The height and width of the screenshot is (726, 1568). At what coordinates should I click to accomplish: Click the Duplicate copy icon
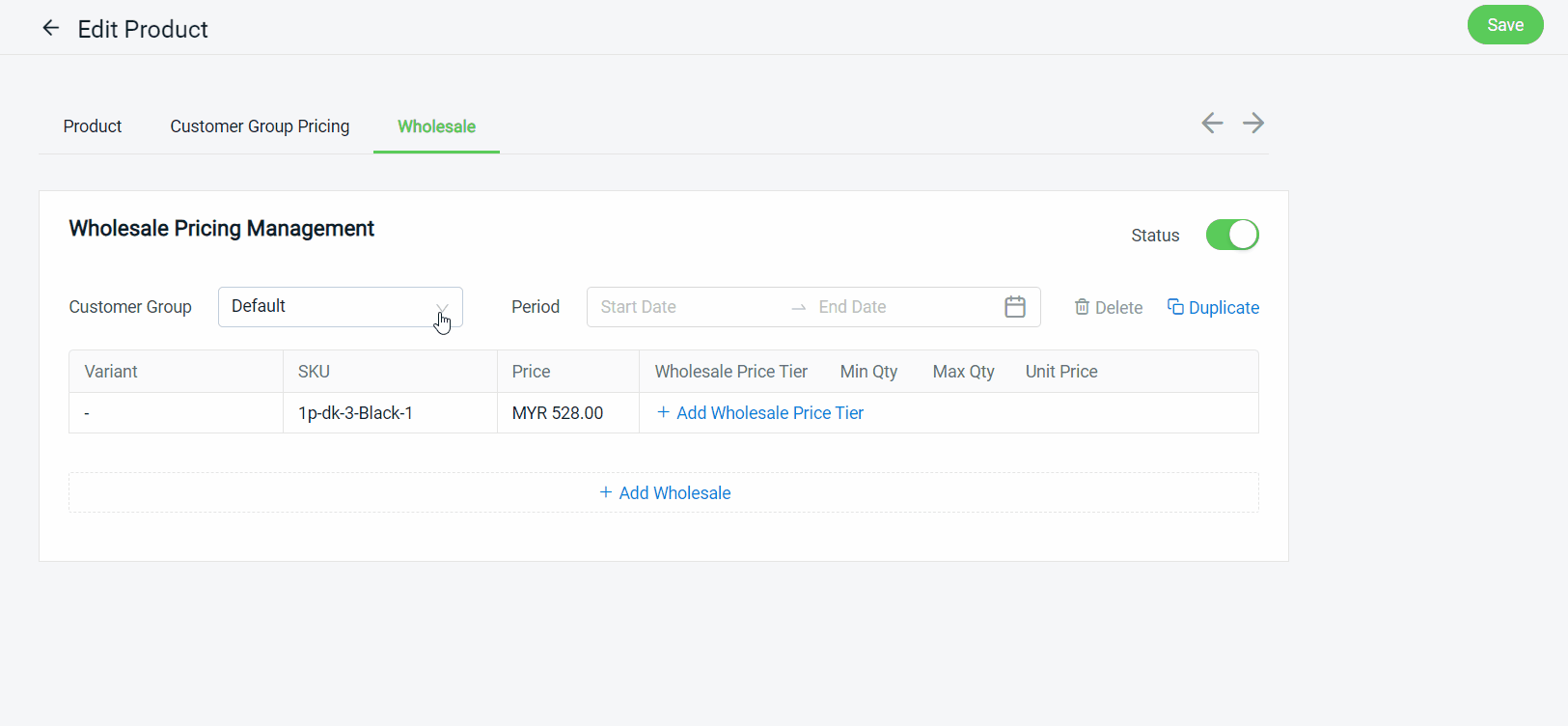pos(1175,307)
